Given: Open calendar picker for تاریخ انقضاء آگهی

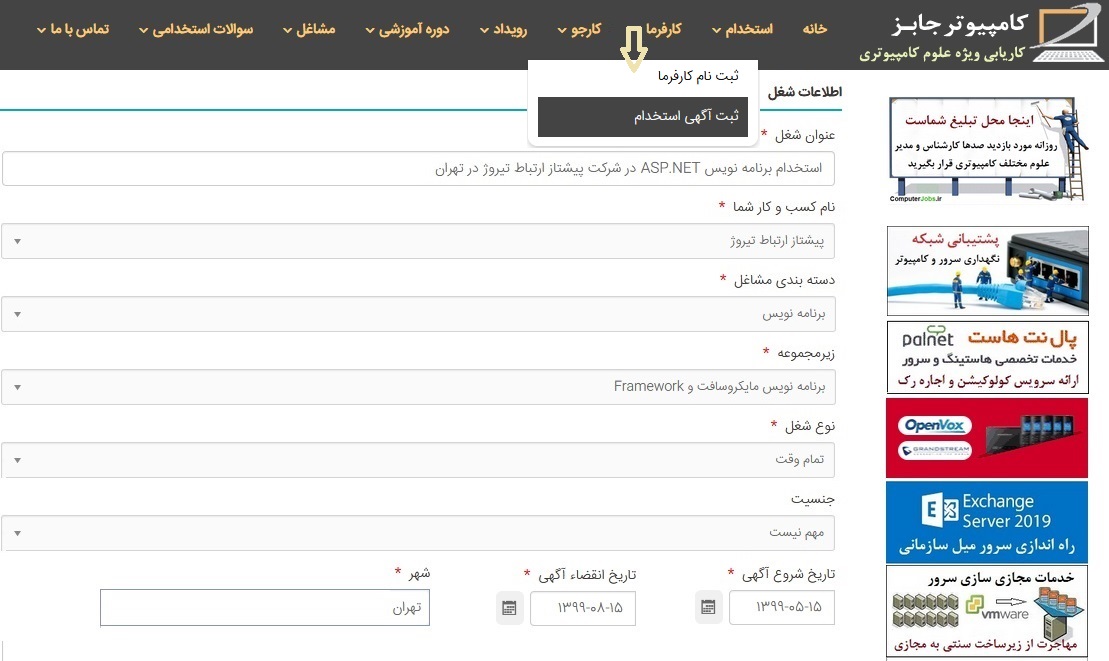Looking at the screenshot, I should coord(509,608).
